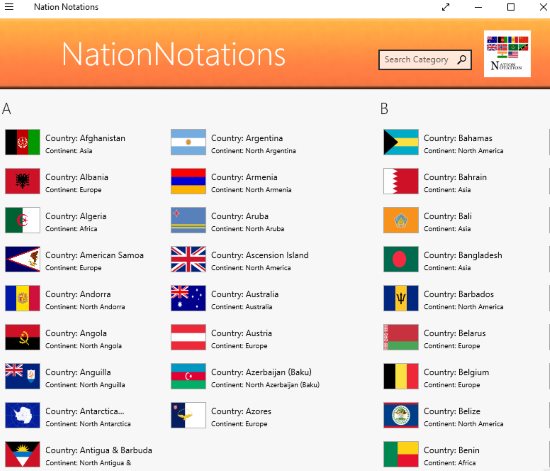The image size is (550, 471).
Task: Click the search magnifier icon
Action: (462, 60)
